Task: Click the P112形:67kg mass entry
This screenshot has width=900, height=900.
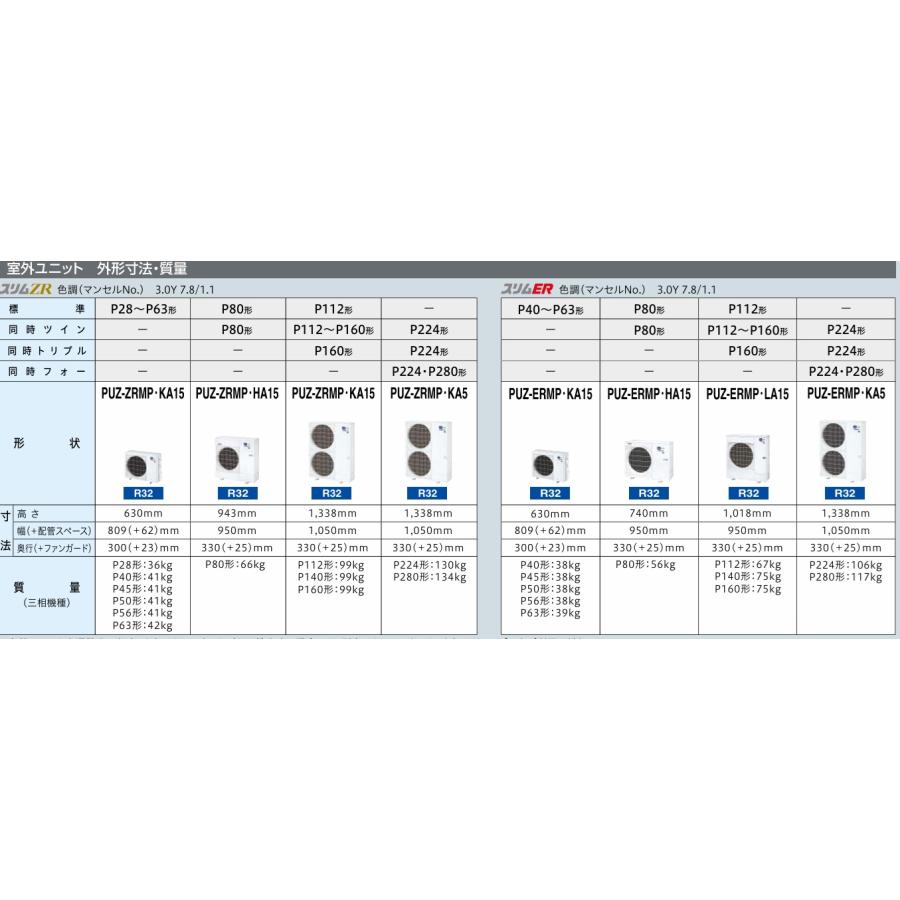Action: (747, 564)
